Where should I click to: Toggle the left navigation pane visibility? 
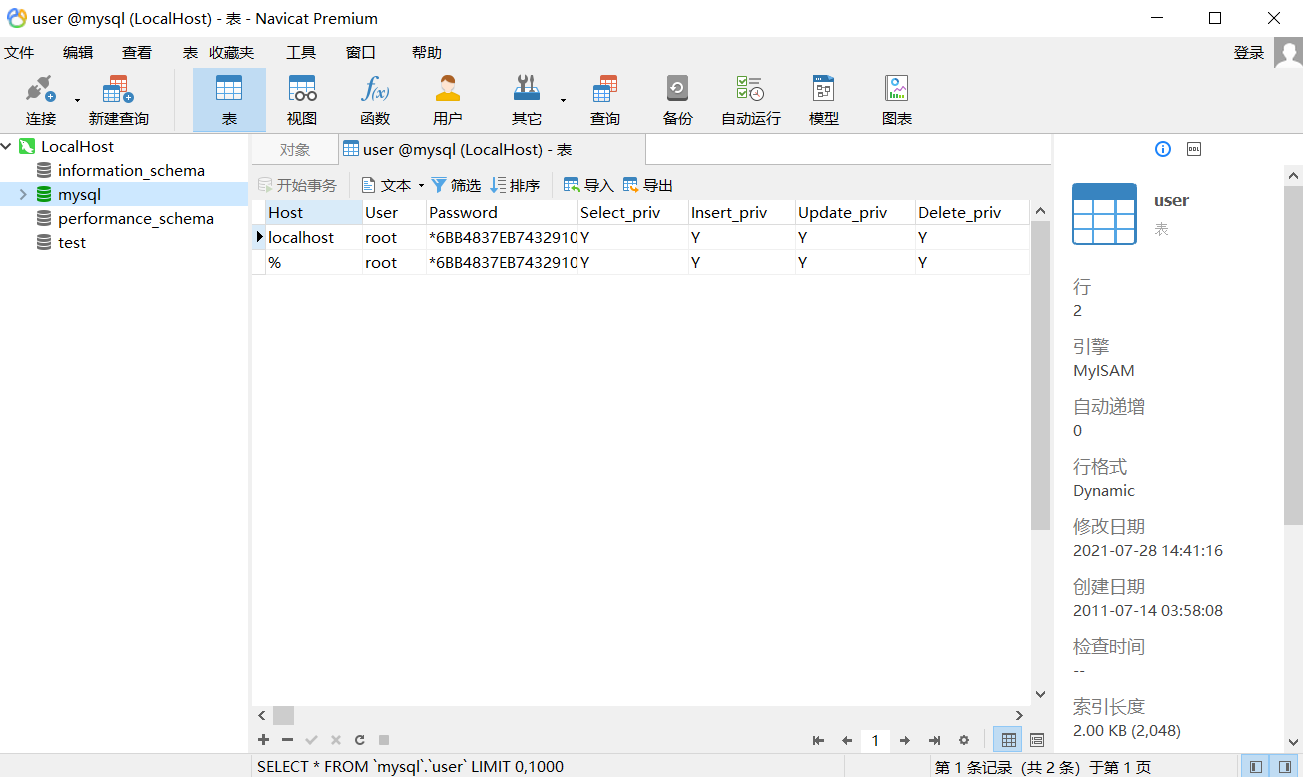click(x=1256, y=767)
